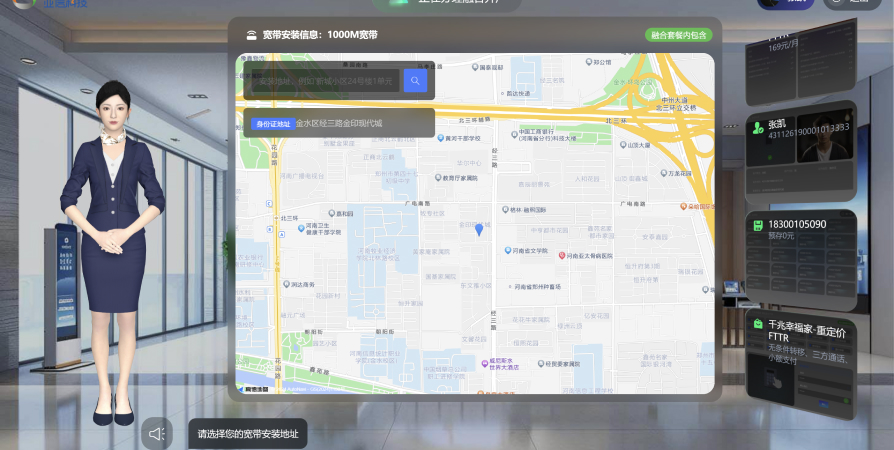
Task: Click the Baidu map logo
Action: 257,388
